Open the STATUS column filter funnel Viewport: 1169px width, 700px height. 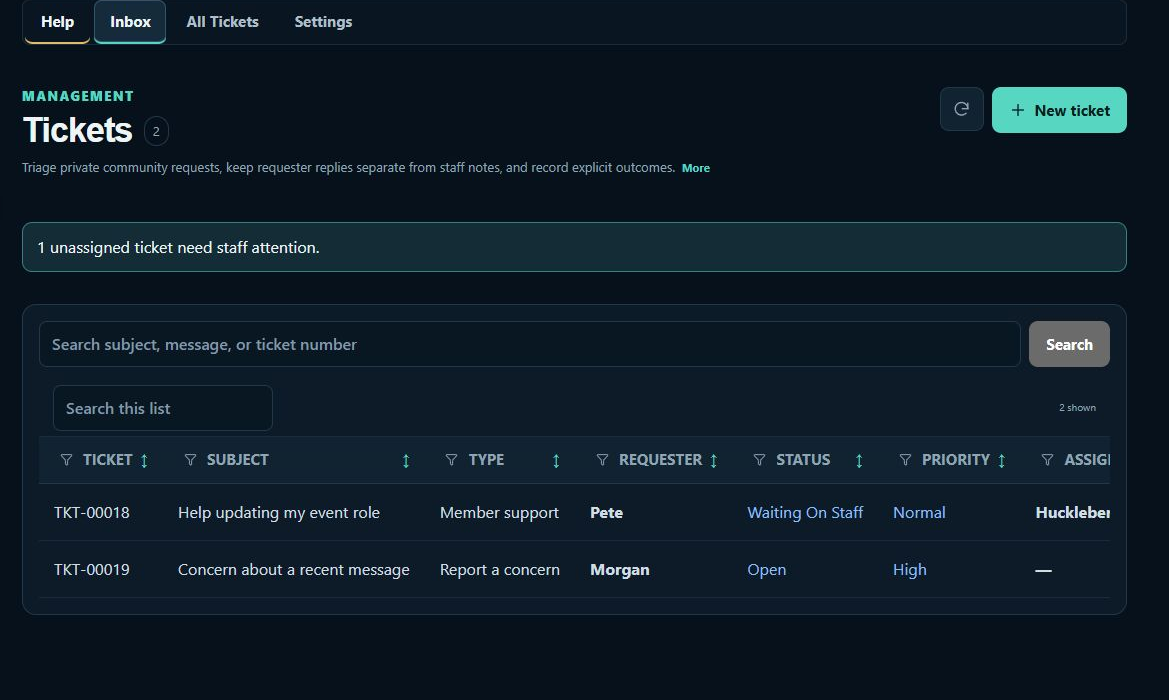(759, 460)
